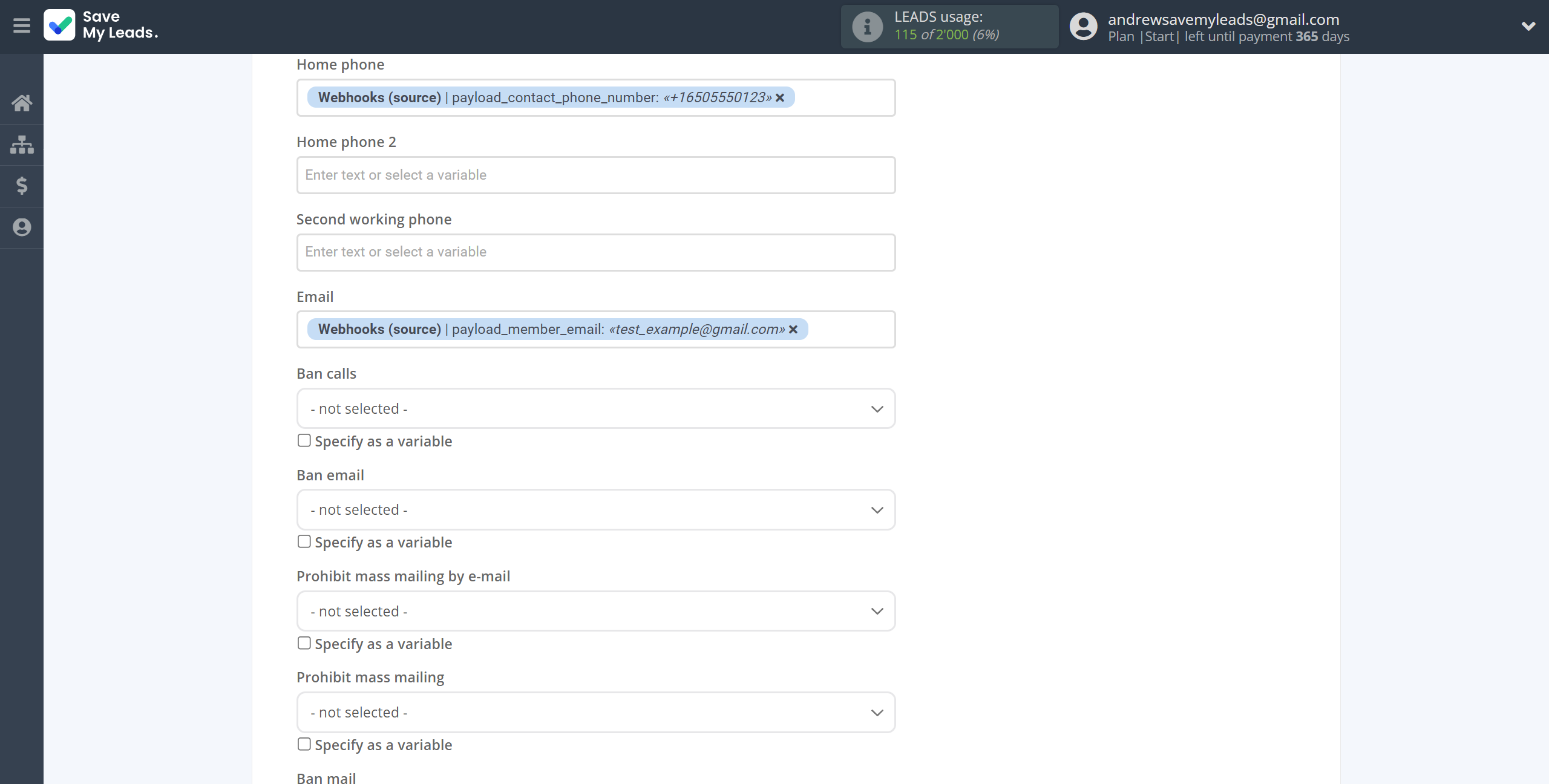Check Specify as a variable under Prohibit mass mailing
This screenshot has height=784, width=1549.
(x=304, y=745)
